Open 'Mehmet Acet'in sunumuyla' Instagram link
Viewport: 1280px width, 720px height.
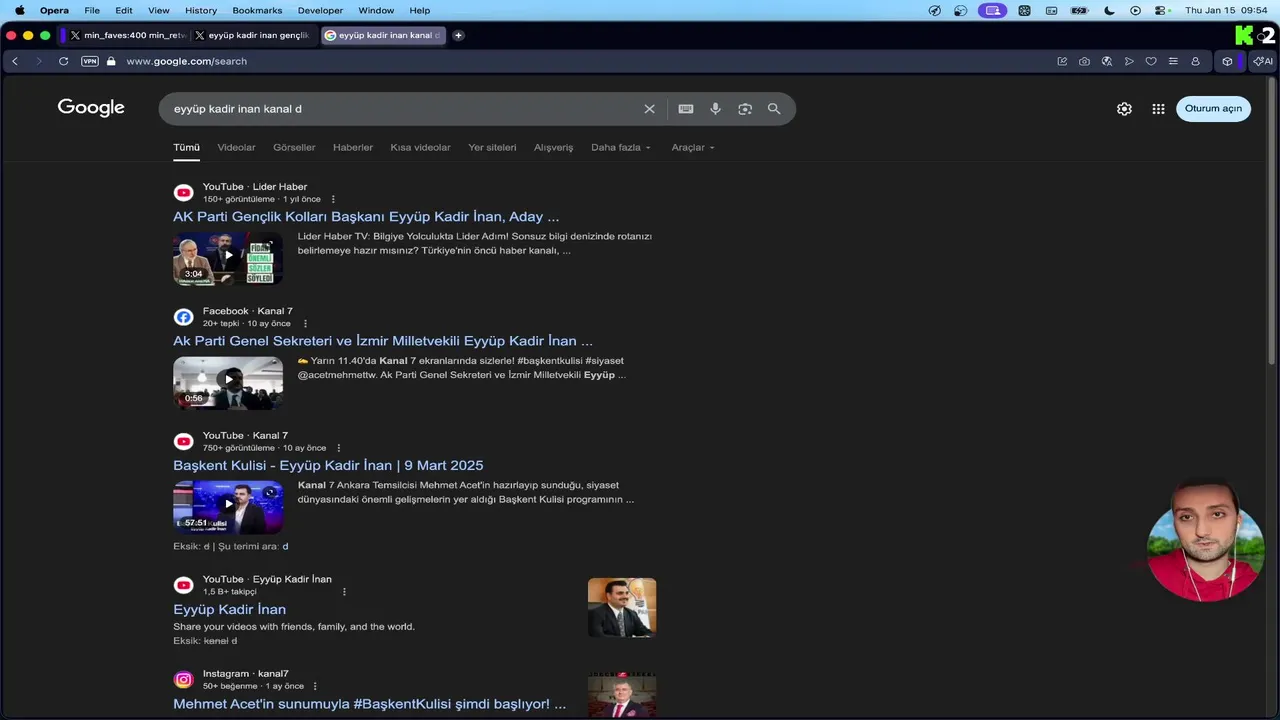pos(369,704)
